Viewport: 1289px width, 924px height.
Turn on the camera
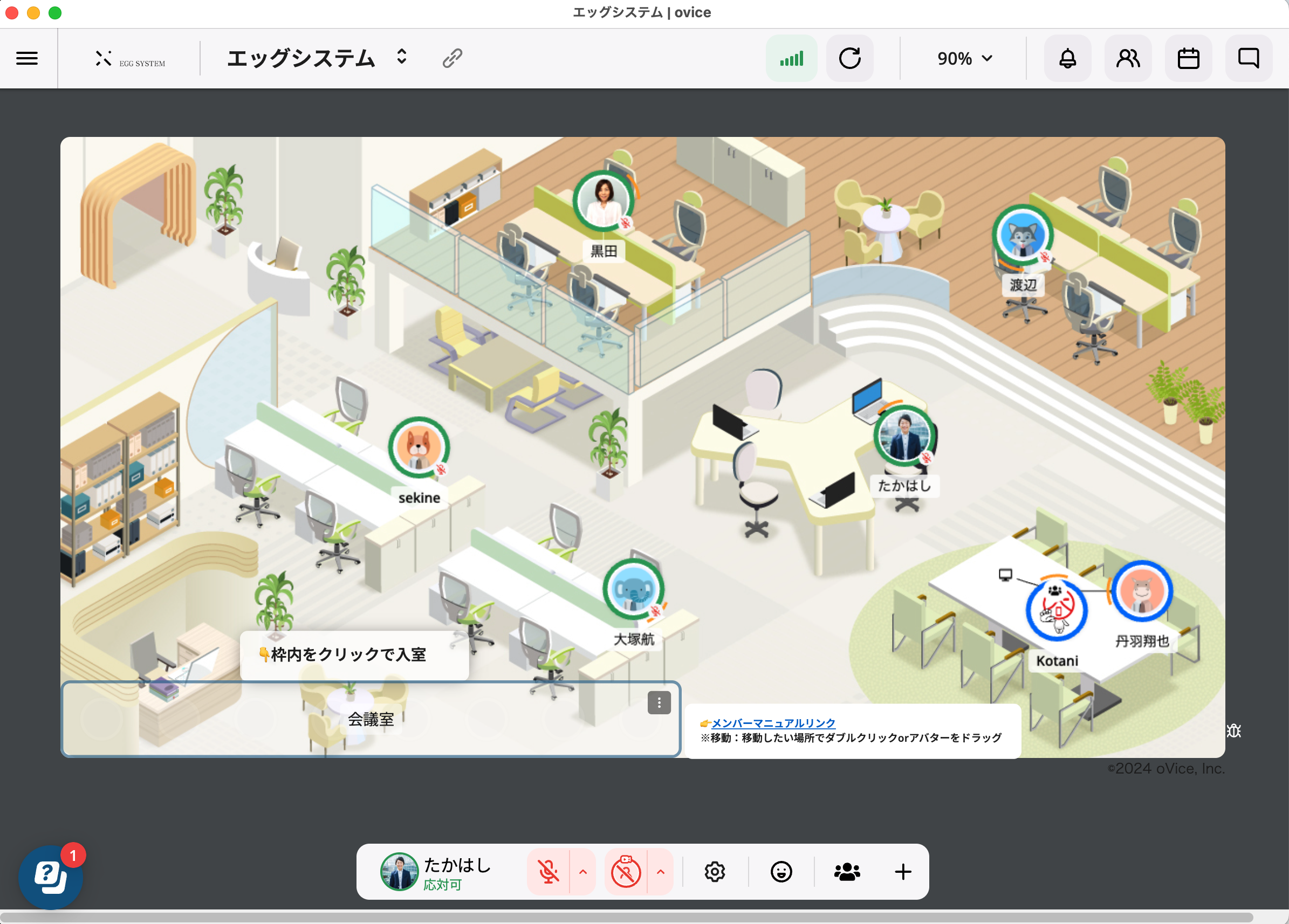(x=625, y=872)
